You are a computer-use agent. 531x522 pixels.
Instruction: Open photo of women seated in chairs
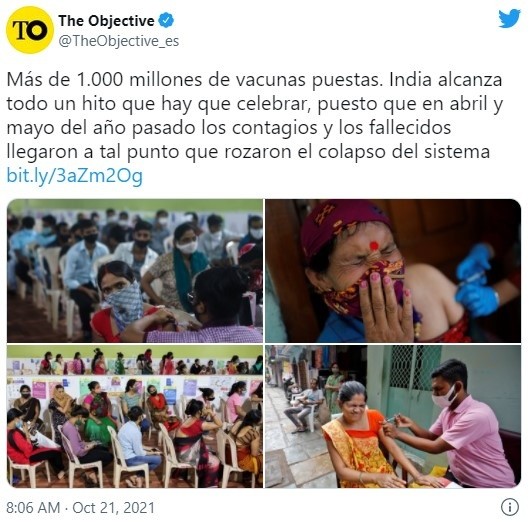pyautogui.click(x=135, y=416)
